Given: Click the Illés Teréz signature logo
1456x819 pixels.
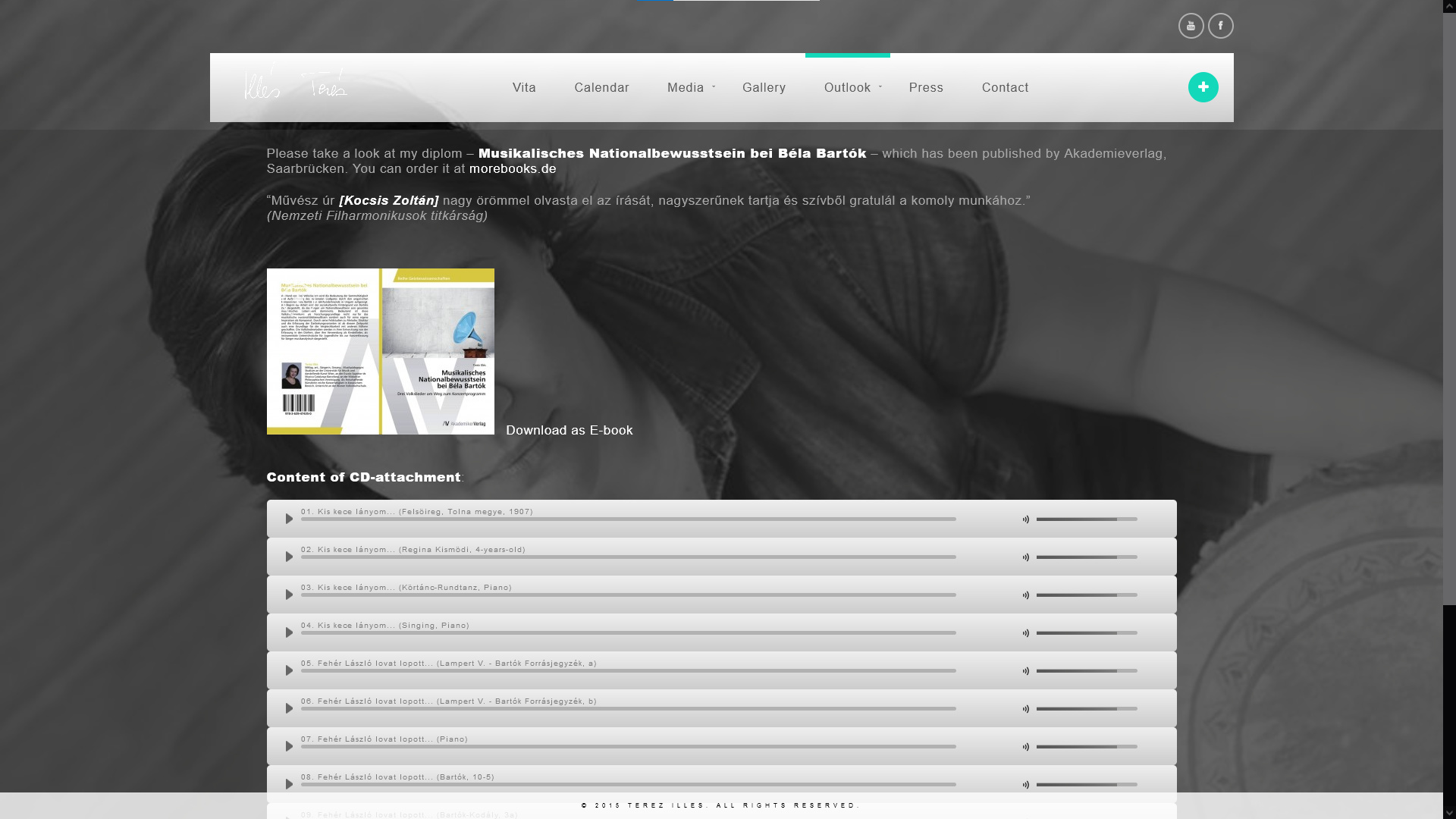Looking at the screenshot, I should point(296,86).
